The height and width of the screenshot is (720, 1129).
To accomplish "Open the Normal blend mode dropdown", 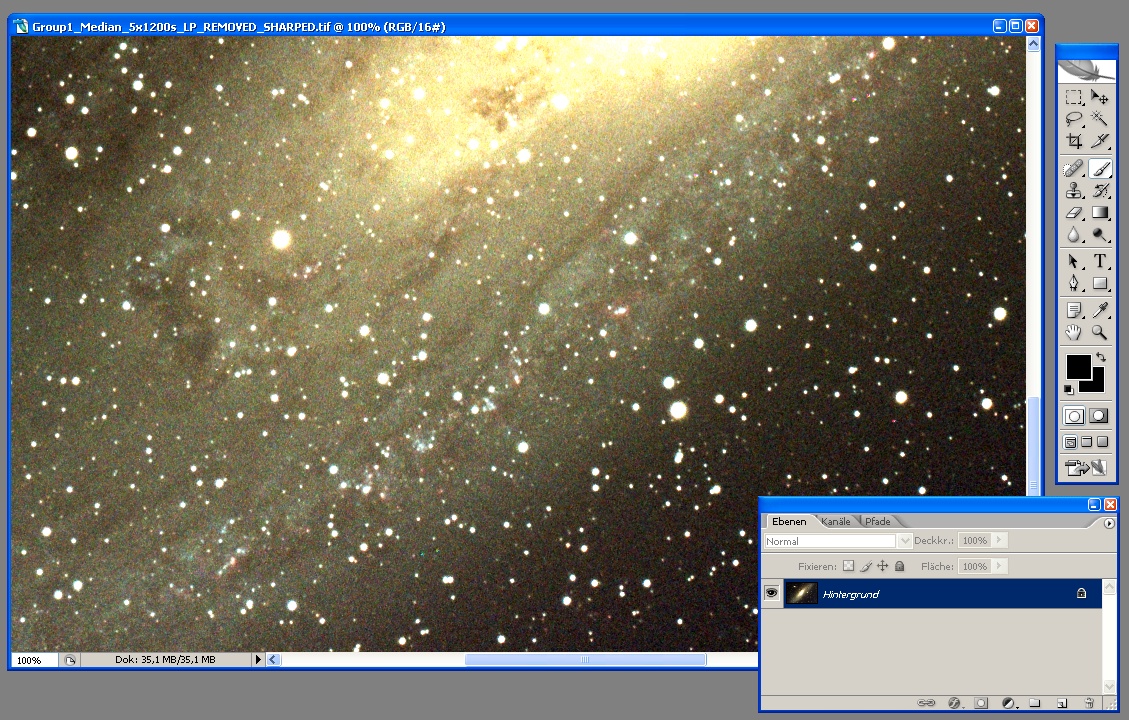I will point(904,541).
